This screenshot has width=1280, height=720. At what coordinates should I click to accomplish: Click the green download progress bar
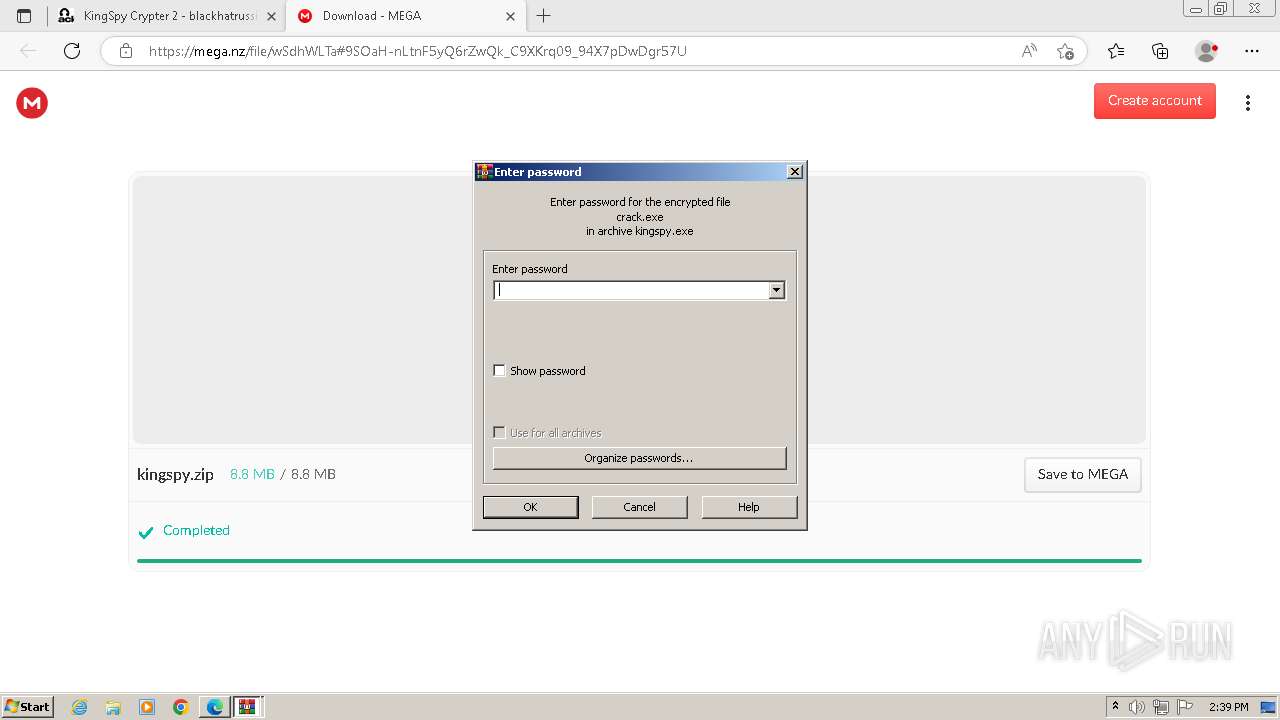(639, 561)
